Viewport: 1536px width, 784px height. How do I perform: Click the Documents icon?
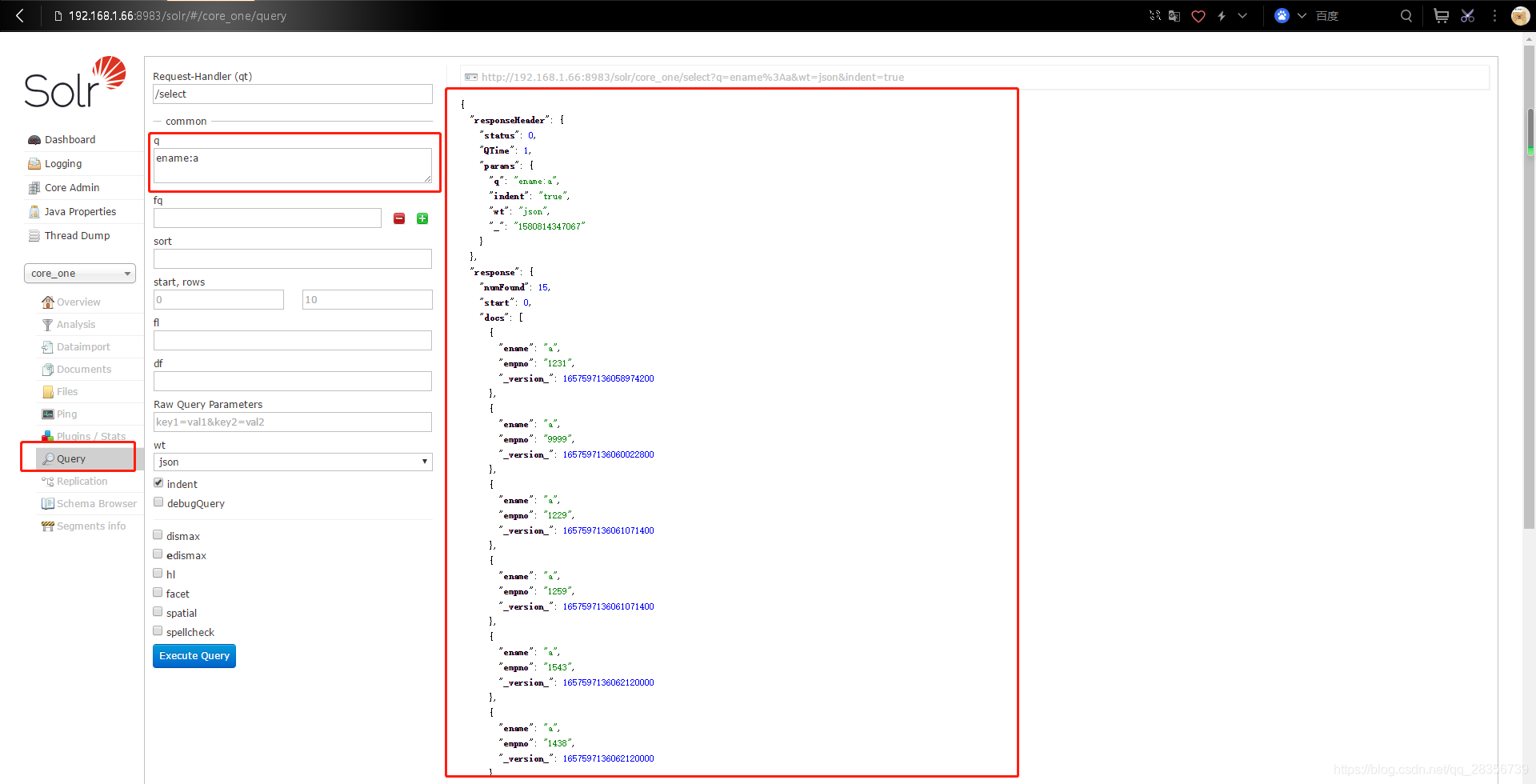click(48, 370)
